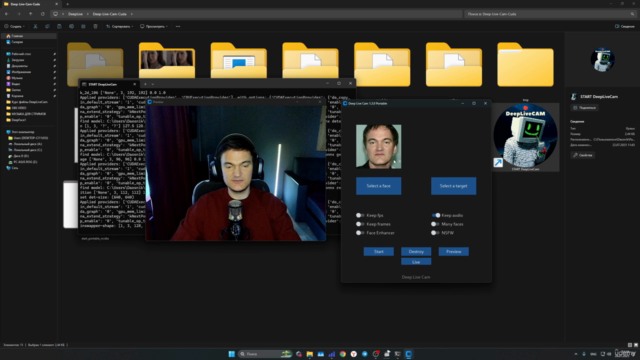The height and width of the screenshot is (360, 640).
Task: Click the Paste icon in Explorer toolbar
Action: point(59,27)
